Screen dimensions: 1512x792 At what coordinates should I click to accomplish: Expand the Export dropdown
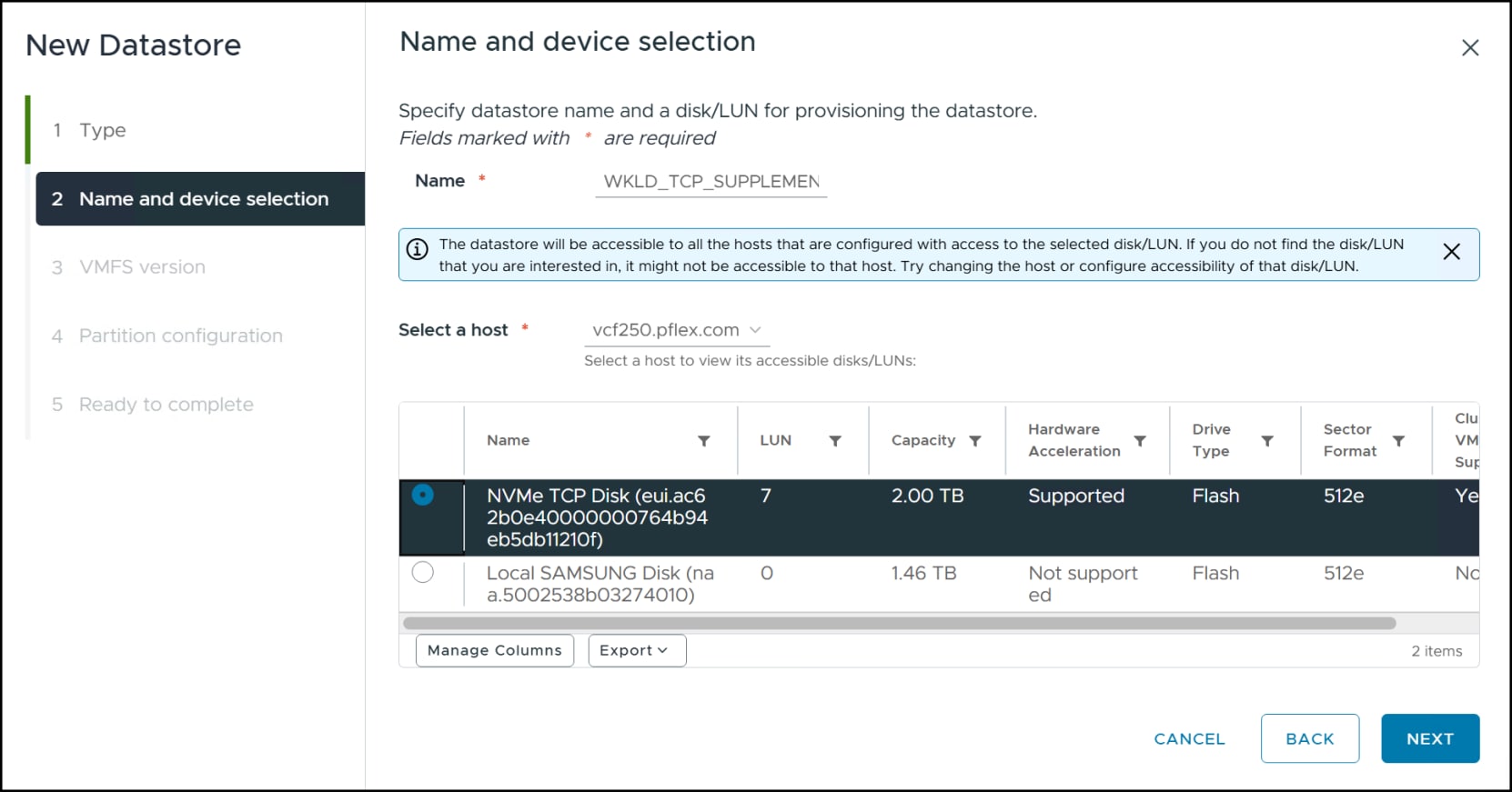click(637, 650)
